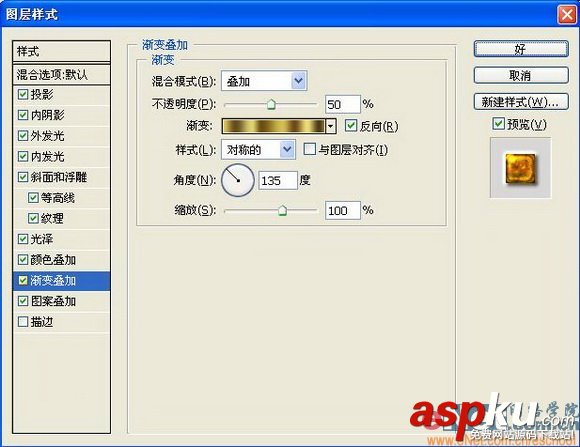The width and height of the screenshot is (580, 447).
Task: Select the 投影 drop shadow label
Action: tap(42, 94)
